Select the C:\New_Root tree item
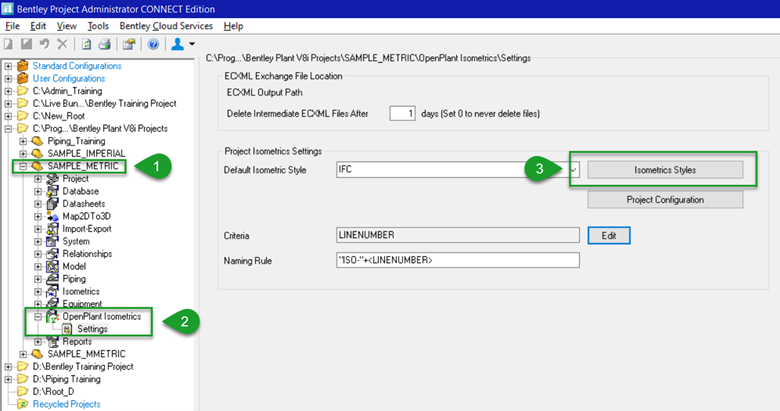Image resolution: width=780 pixels, height=411 pixels. (x=59, y=116)
